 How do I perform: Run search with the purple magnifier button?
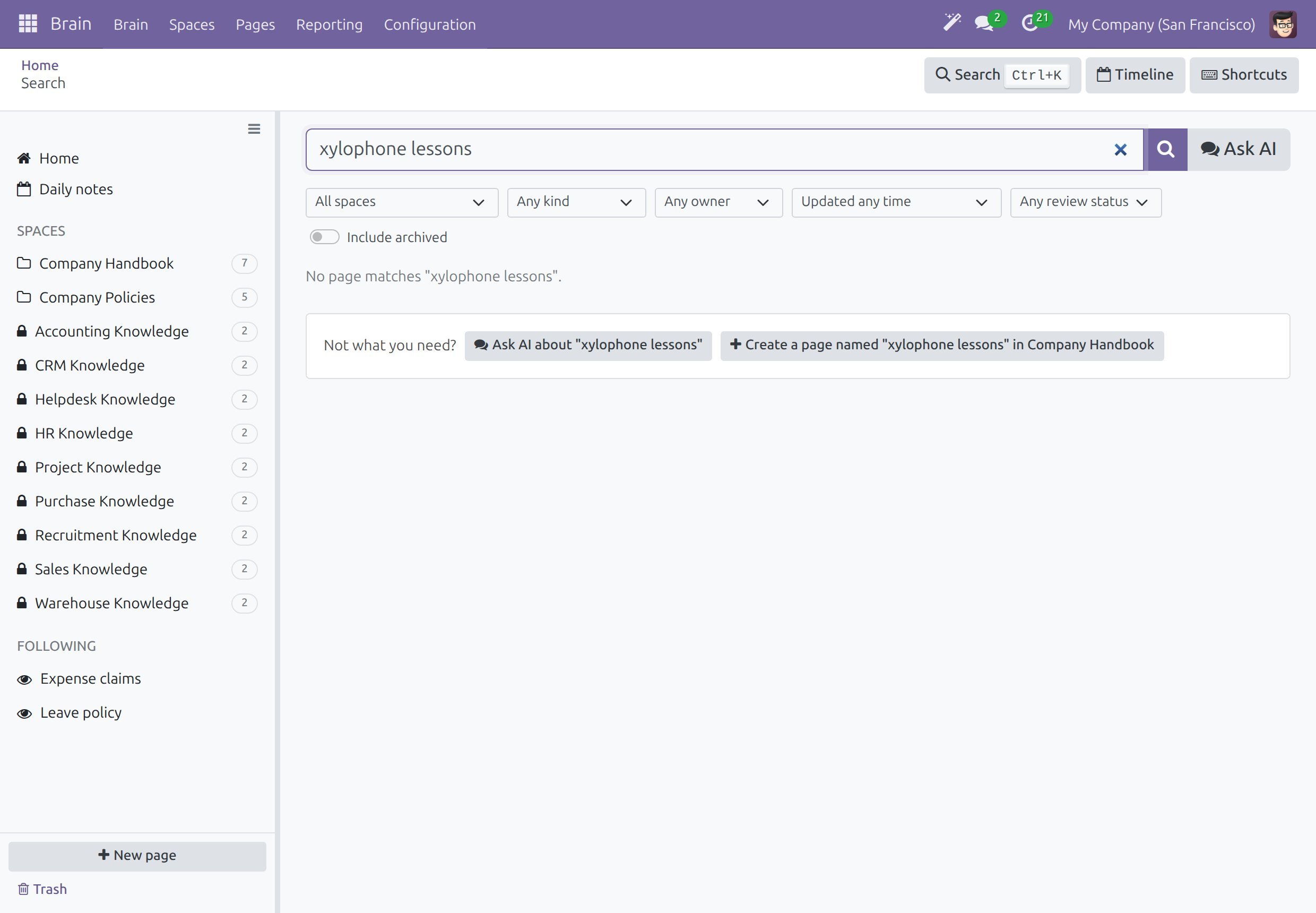coord(1166,149)
